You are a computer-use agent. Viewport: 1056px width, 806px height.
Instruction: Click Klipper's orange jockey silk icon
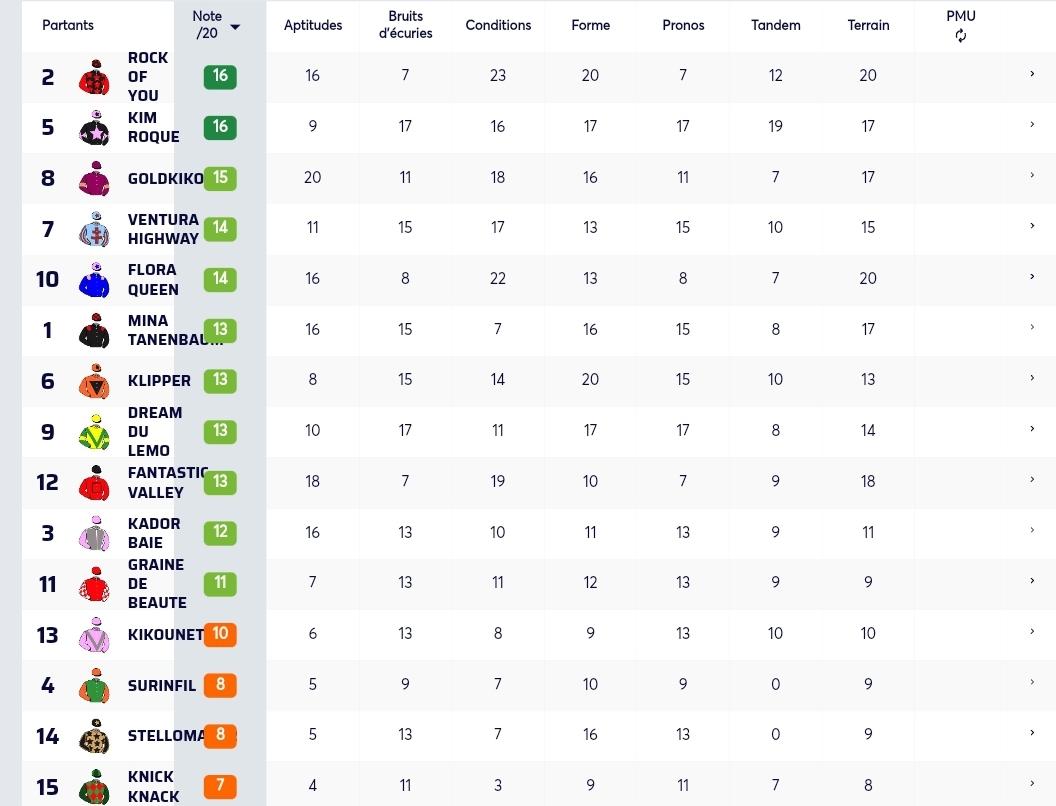click(94, 381)
